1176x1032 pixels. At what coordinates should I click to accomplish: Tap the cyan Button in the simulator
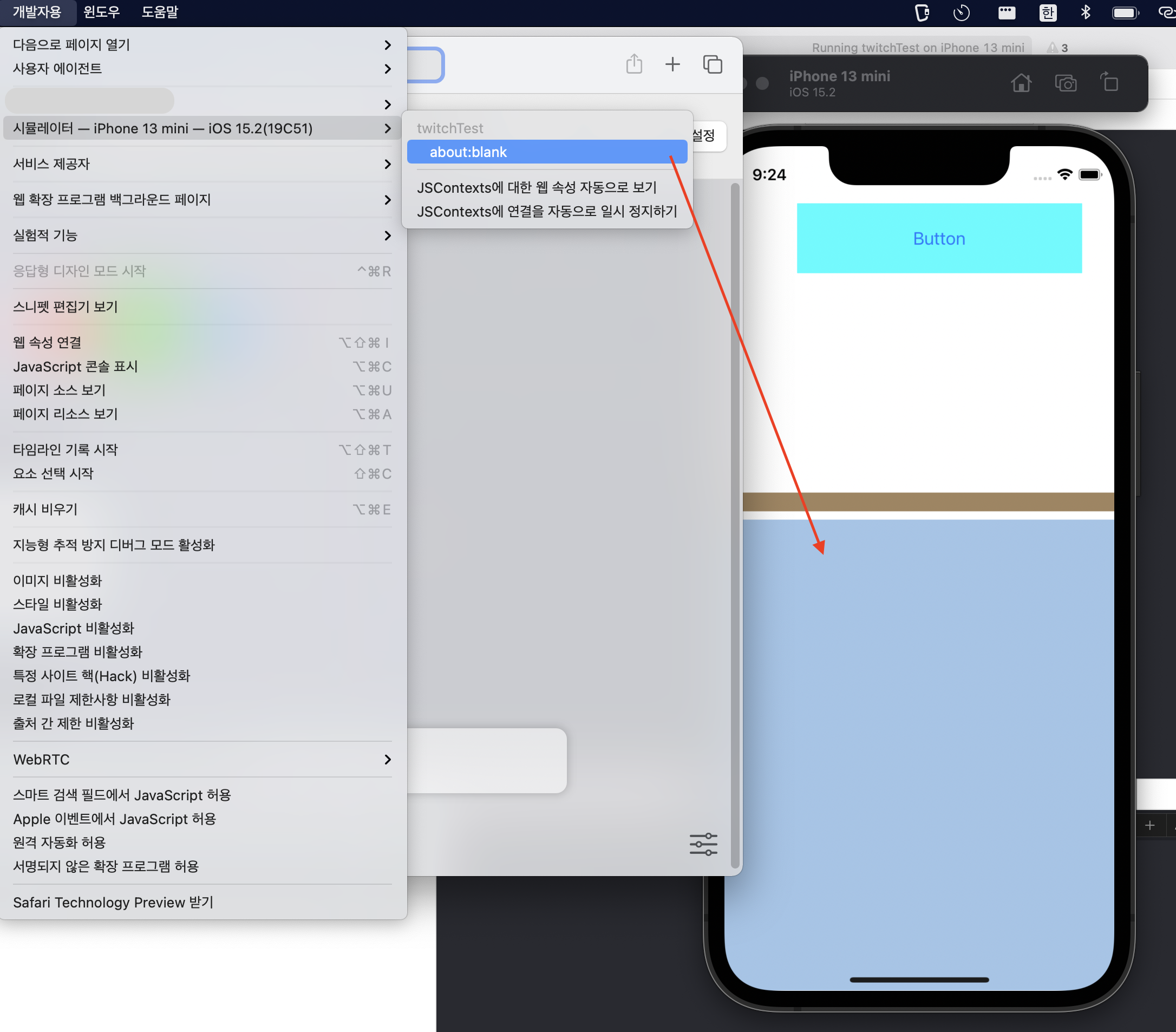point(939,238)
